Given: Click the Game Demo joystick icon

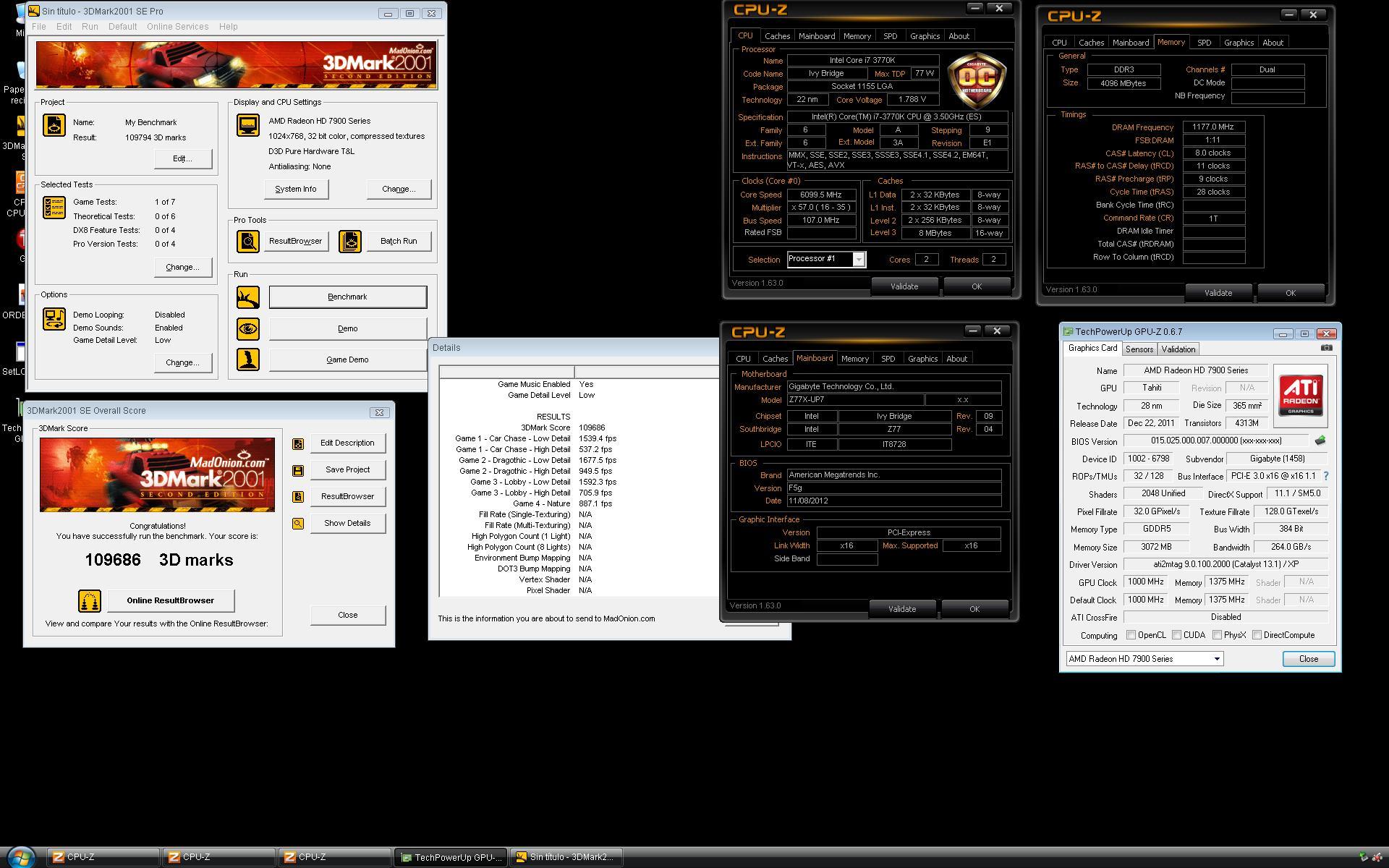Looking at the screenshot, I should click(x=248, y=359).
